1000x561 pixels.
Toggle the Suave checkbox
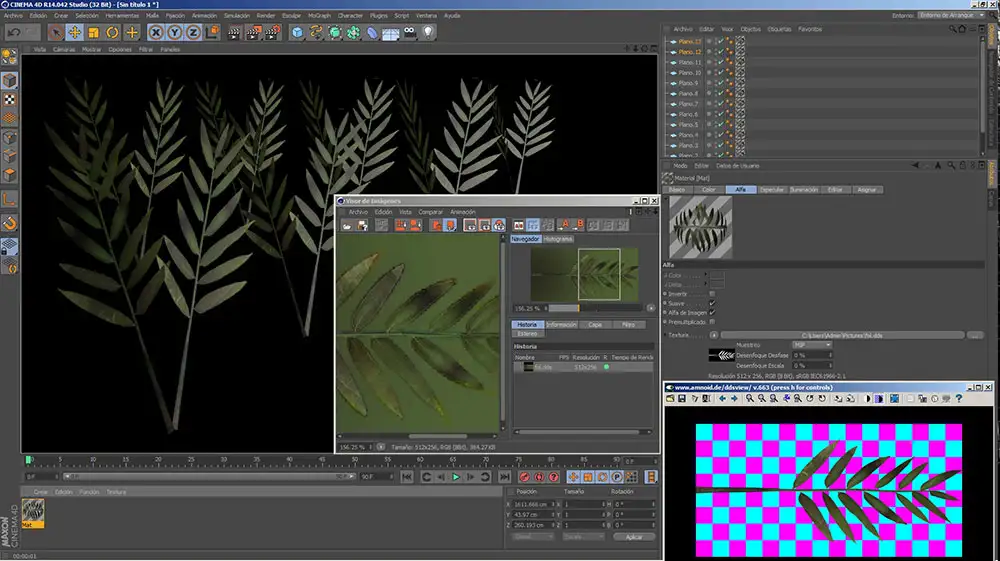click(712, 303)
